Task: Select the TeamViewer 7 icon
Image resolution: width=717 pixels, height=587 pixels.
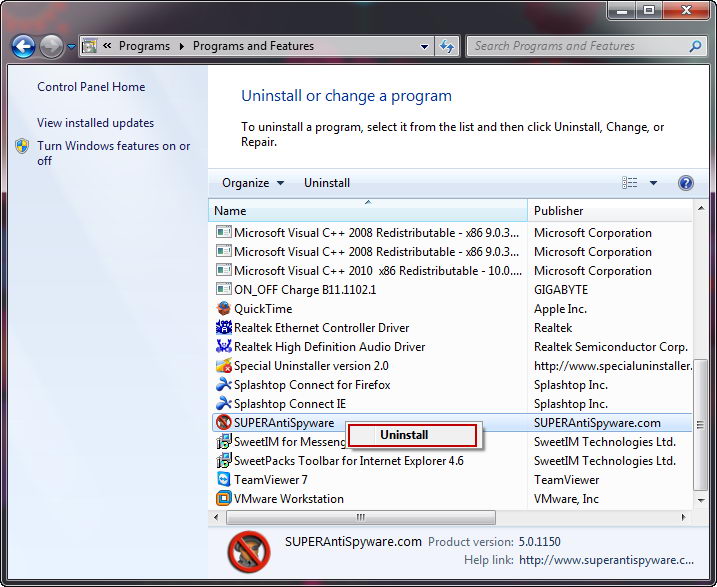Action: [223, 480]
